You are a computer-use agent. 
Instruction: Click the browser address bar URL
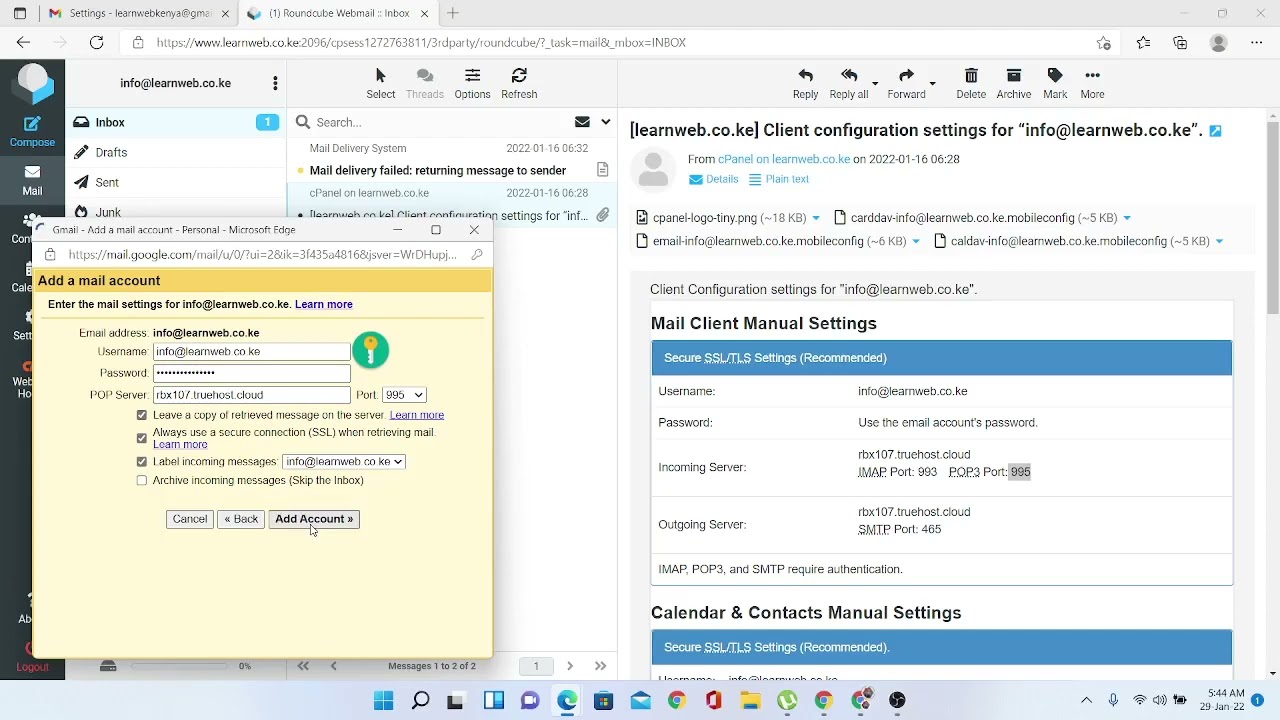pyautogui.click(x=421, y=42)
